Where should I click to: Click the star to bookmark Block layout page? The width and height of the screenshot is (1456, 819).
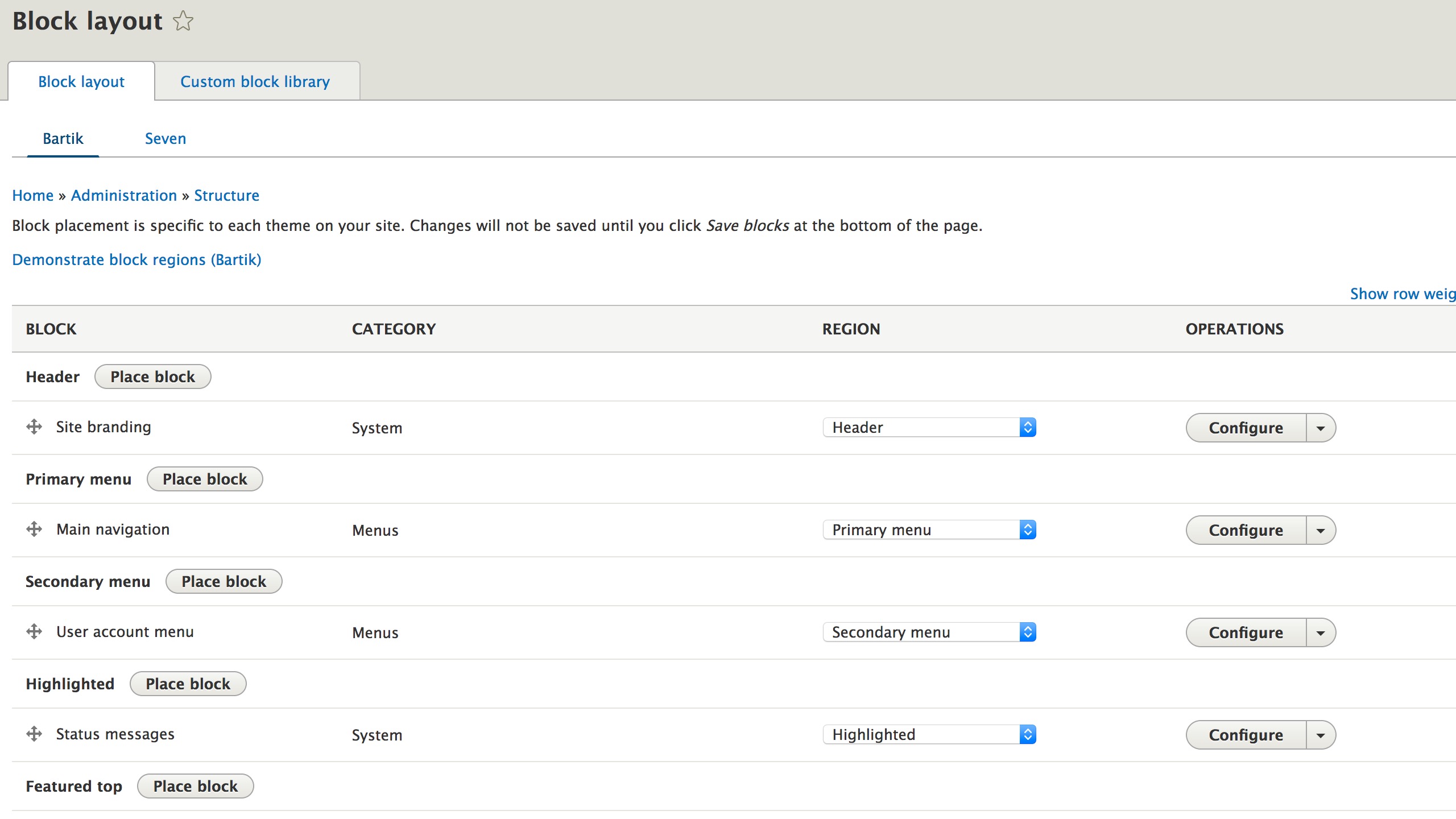point(183,20)
